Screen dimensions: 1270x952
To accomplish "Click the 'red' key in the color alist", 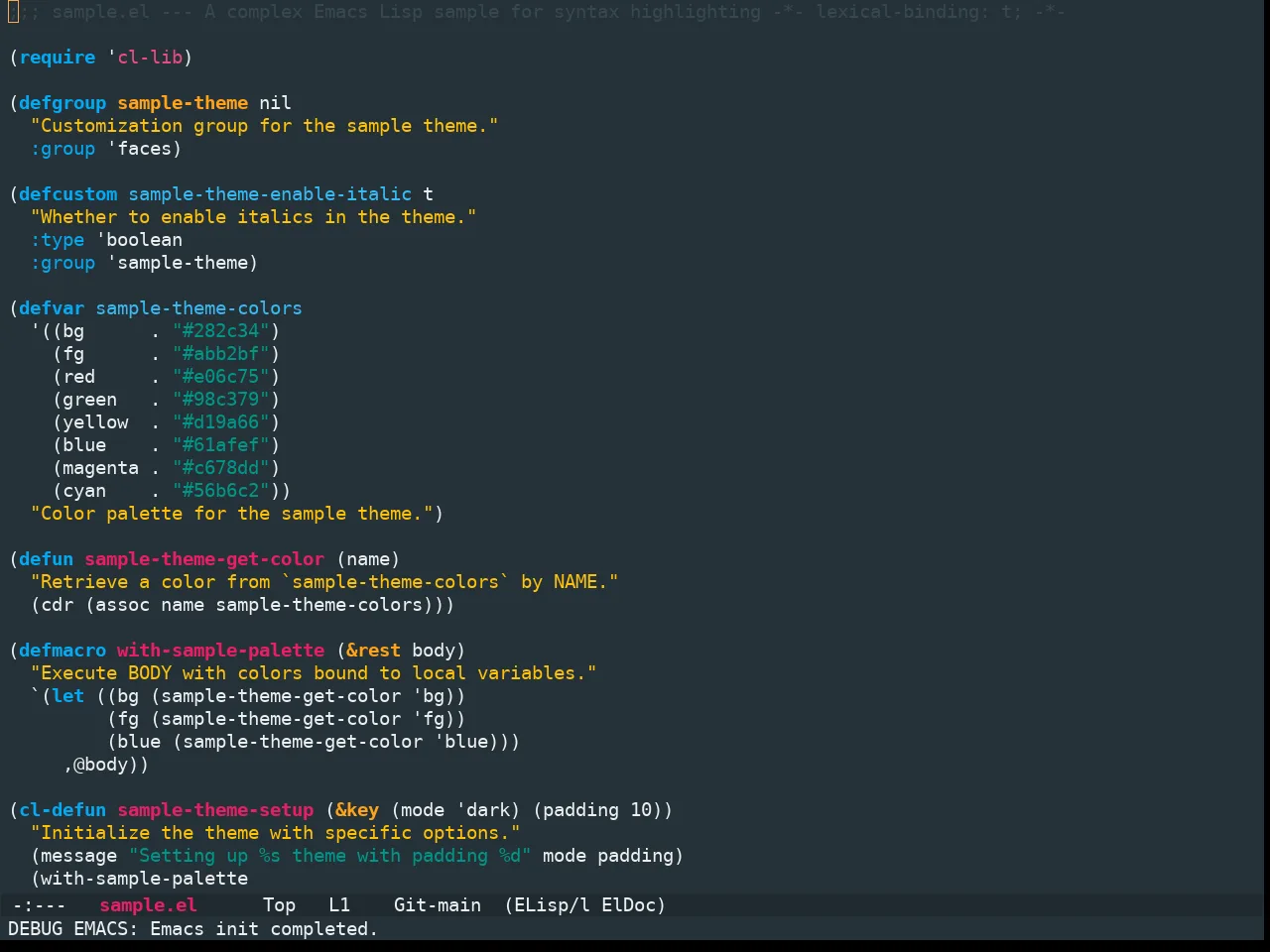I will click(x=79, y=377).
